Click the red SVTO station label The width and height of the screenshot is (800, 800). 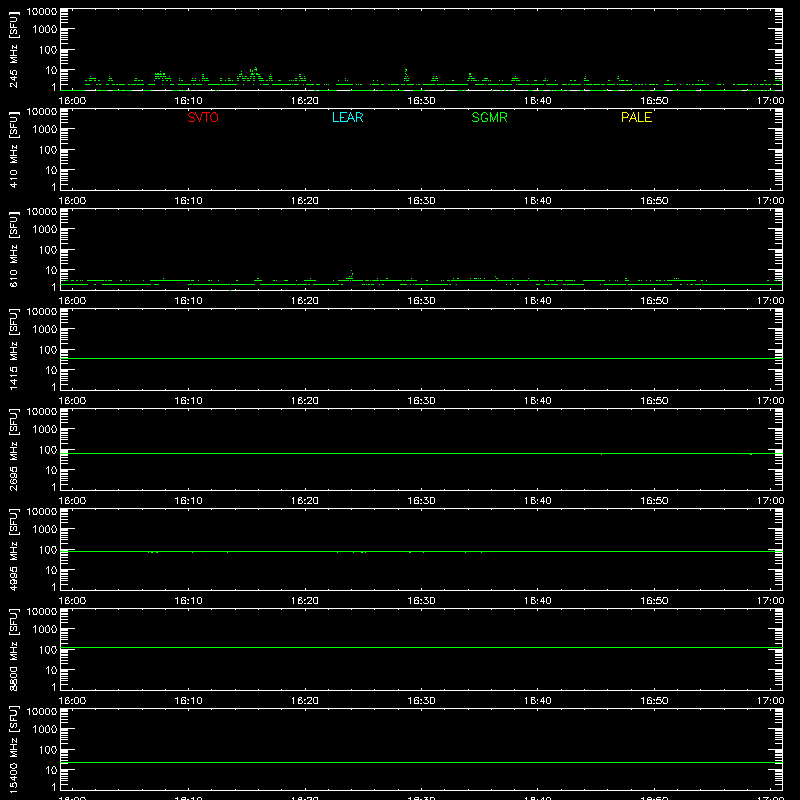tap(203, 117)
